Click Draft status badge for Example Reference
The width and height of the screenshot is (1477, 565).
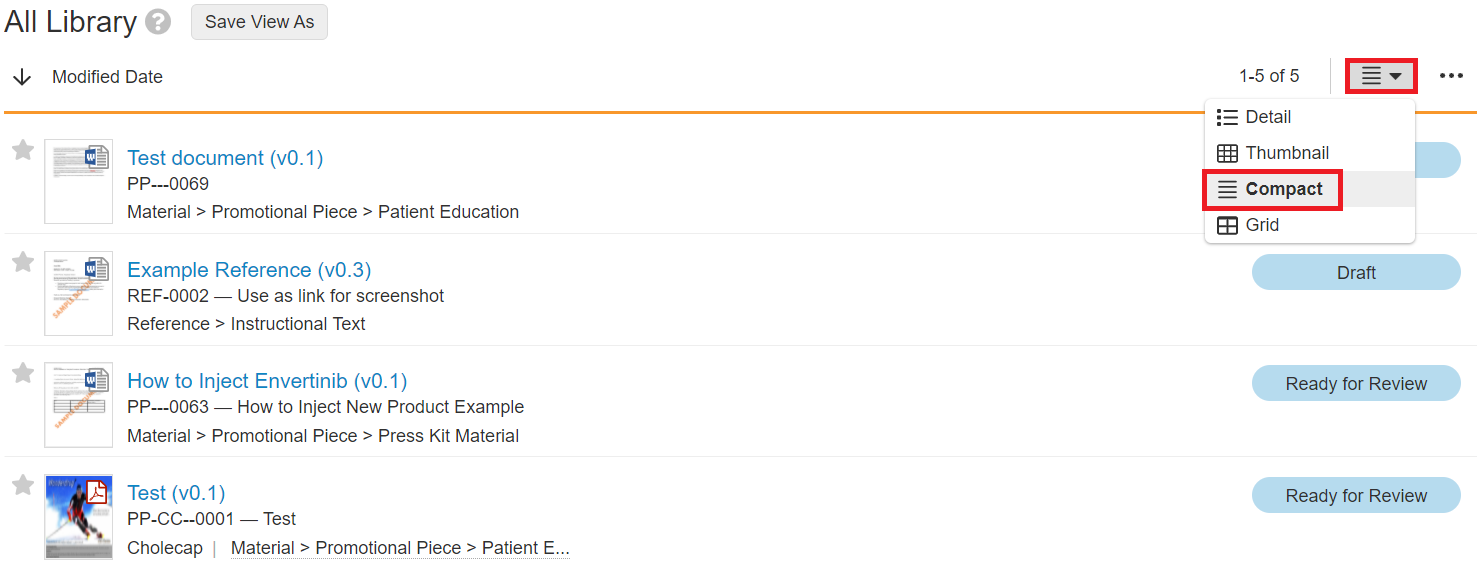1355,272
